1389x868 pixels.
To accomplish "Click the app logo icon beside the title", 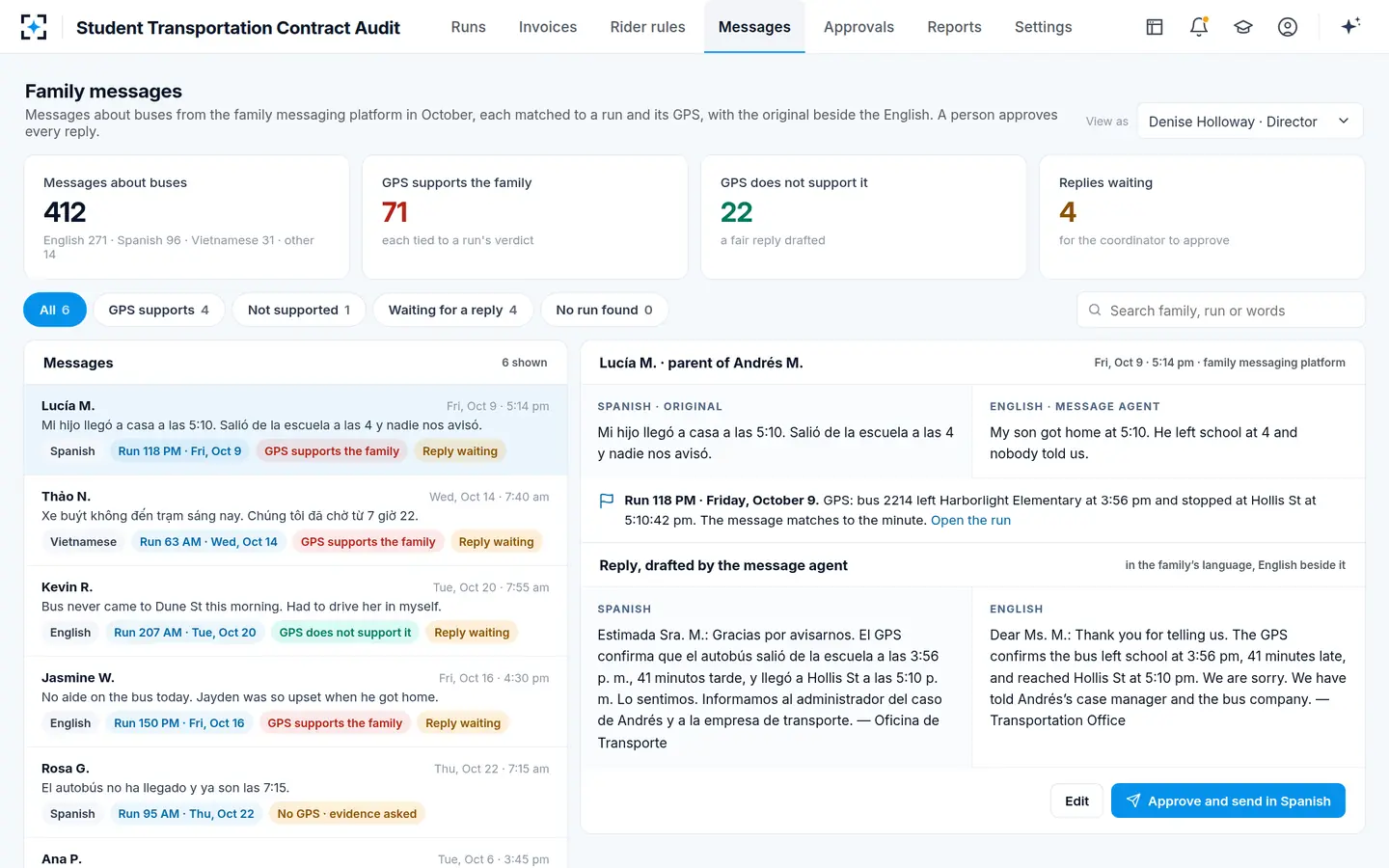I will tap(34, 27).
